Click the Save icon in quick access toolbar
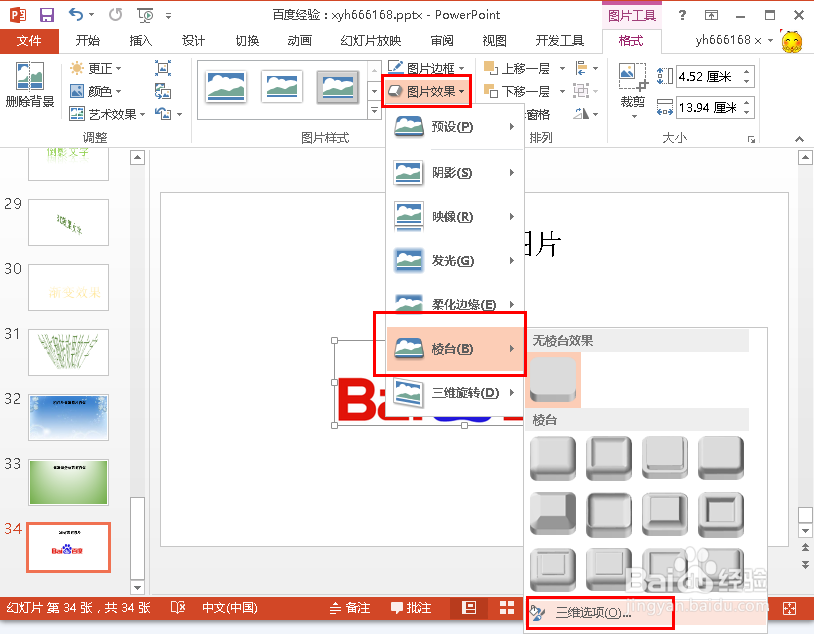The width and height of the screenshot is (814, 634). pos(47,15)
